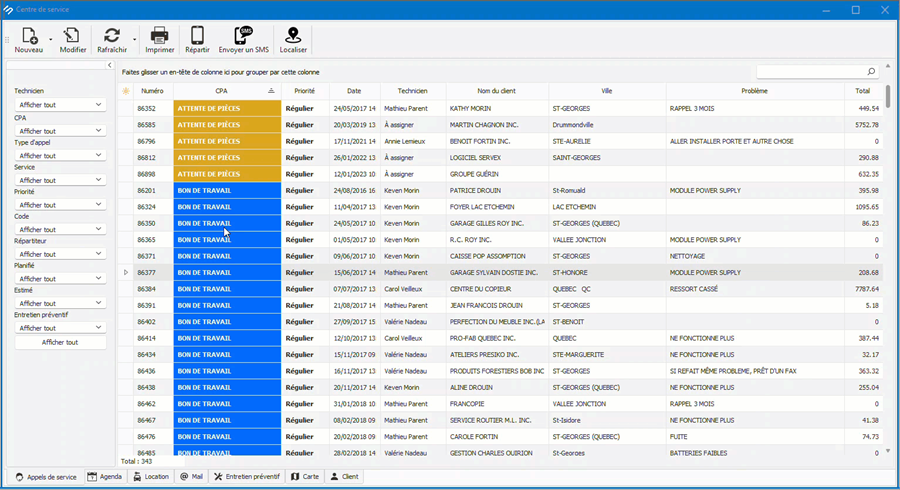This screenshot has height=490, width=900.
Task: Switch to the Carte tab
Action: click(x=305, y=477)
